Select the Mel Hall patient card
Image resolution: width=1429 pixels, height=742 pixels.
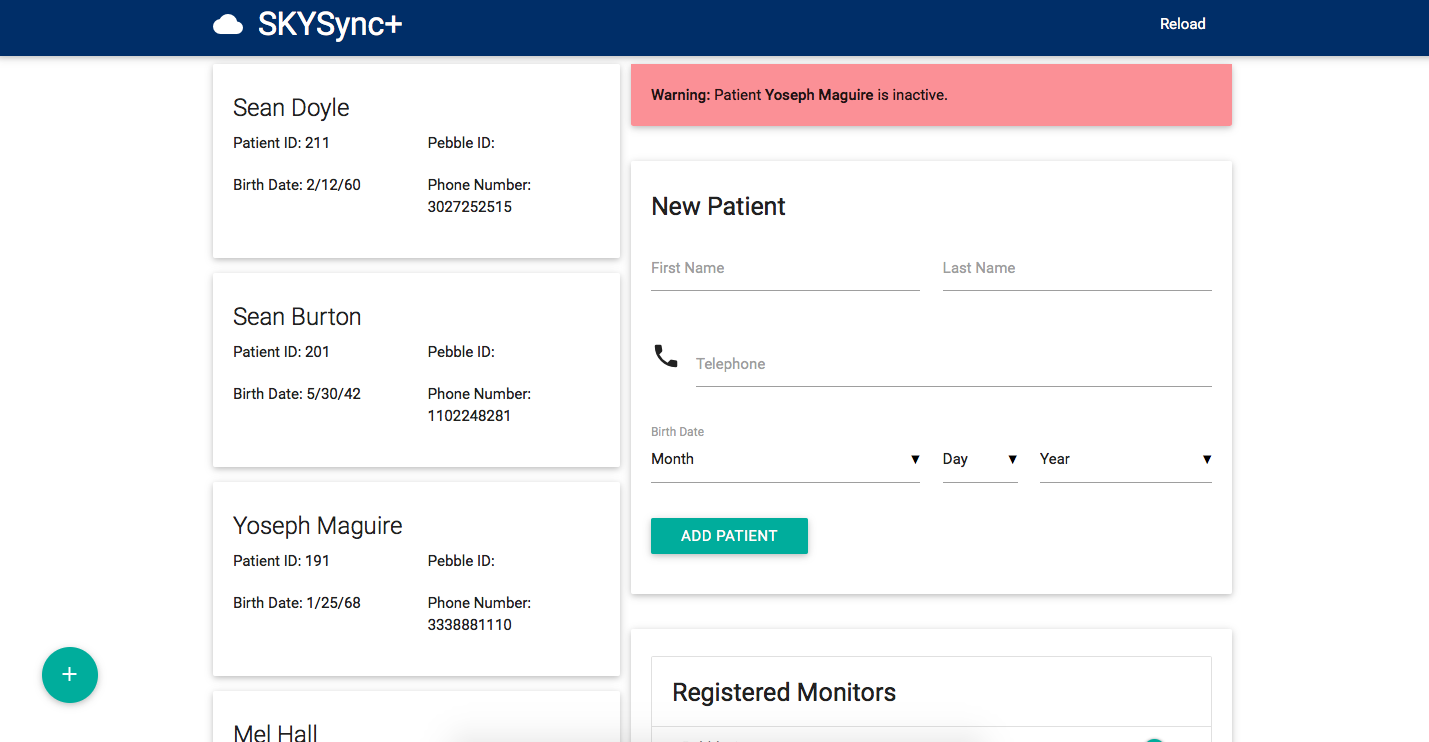click(x=416, y=725)
